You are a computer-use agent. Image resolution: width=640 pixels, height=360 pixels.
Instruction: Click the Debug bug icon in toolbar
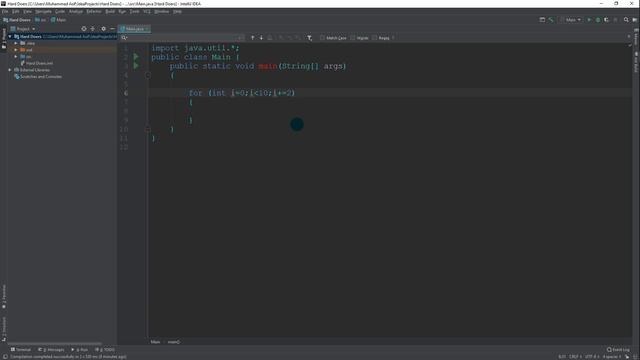coord(598,20)
